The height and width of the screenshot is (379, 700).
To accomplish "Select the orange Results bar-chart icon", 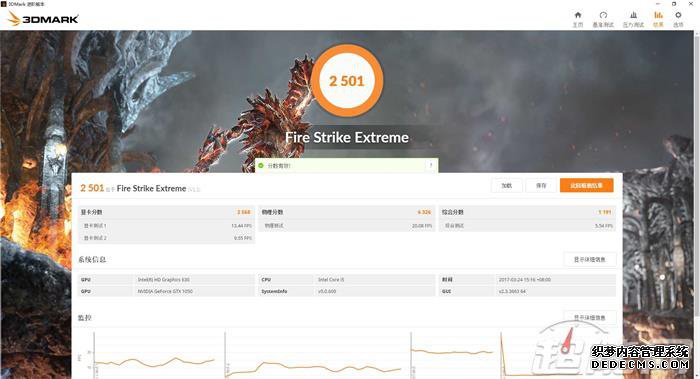I will click(x=658, y=15).
